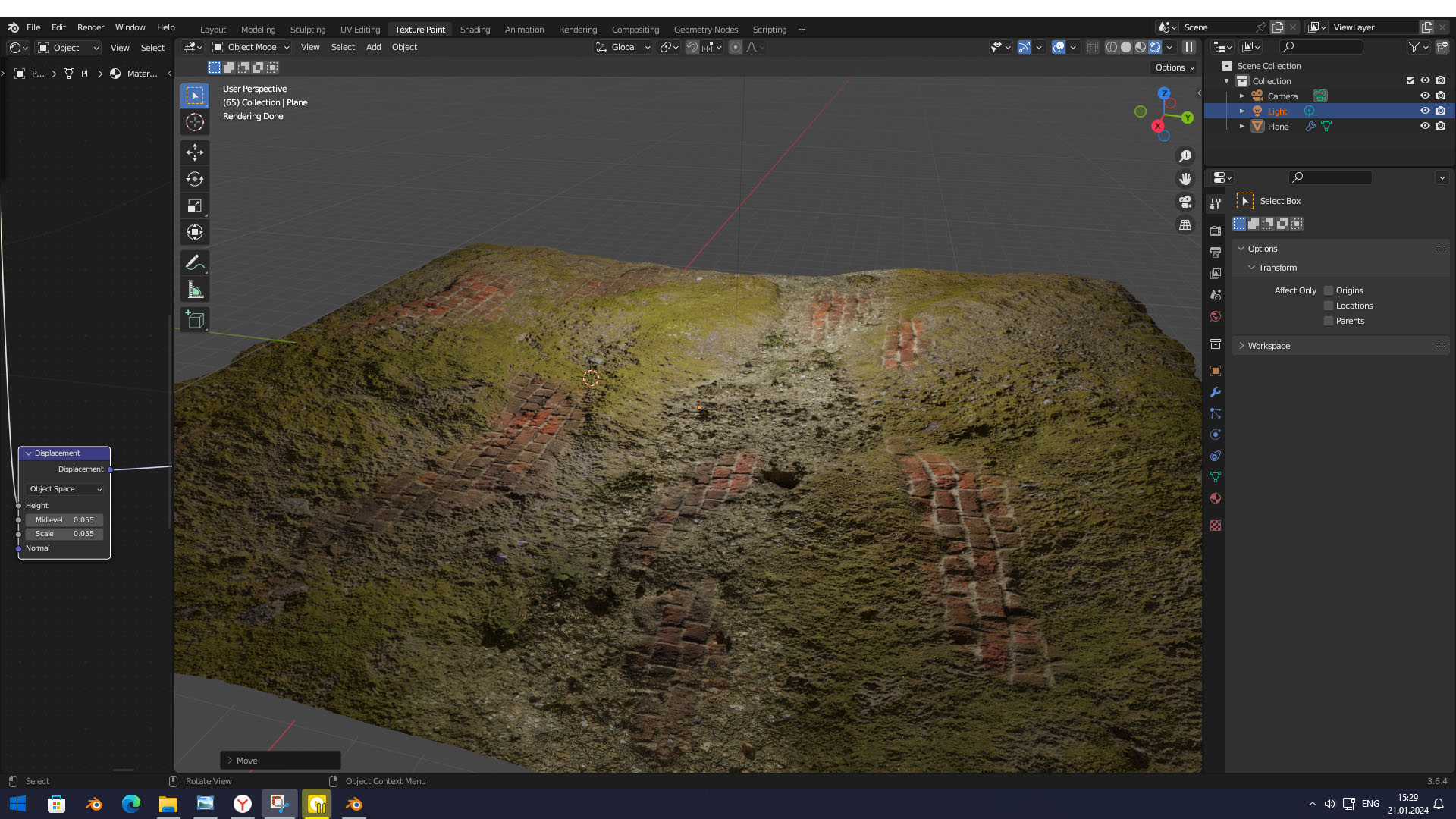Collapse the Transform subpanel
1456x819 pixels.
click(x=1251, y=268)
